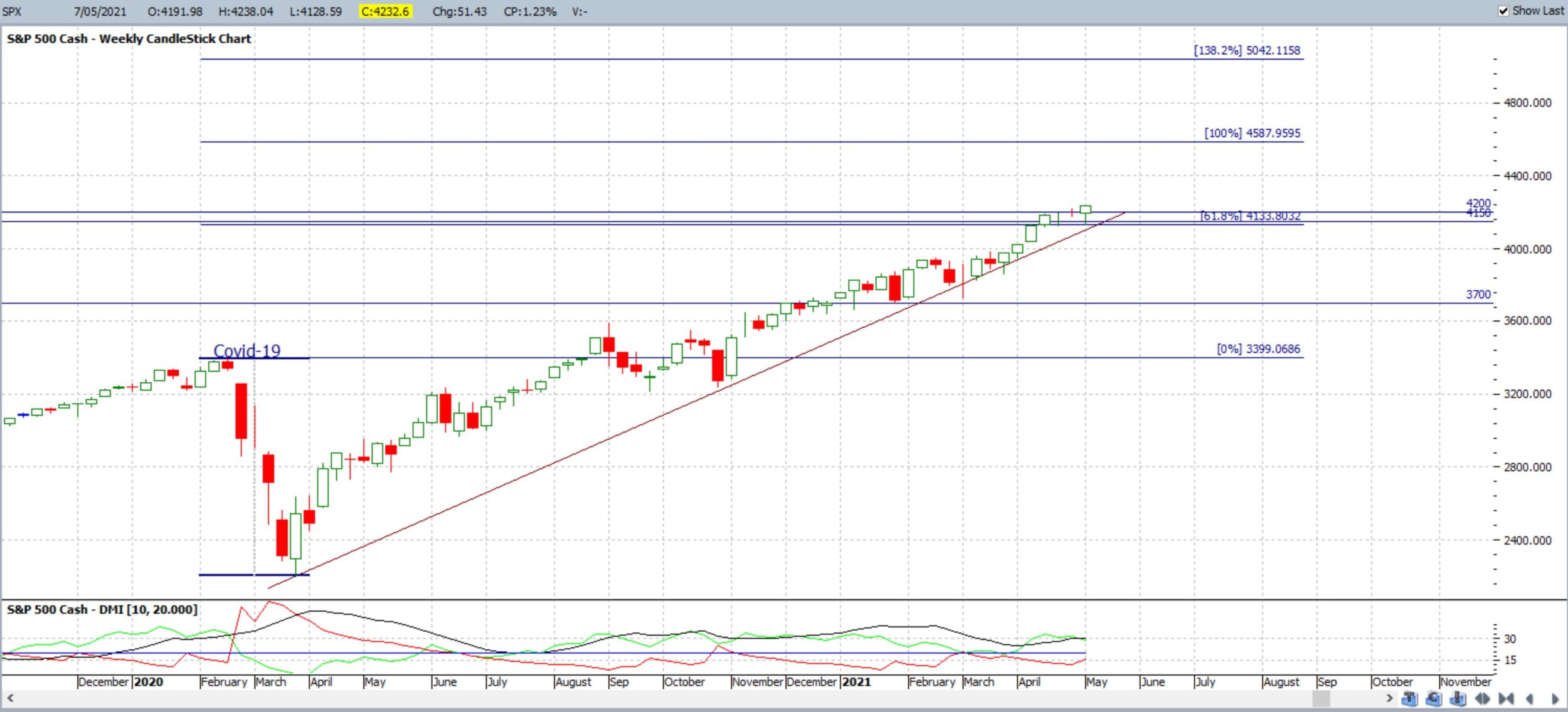Select the Covid-19 text annotation
This screenshot has height=712, width=1568.
[x=247, y=350]
